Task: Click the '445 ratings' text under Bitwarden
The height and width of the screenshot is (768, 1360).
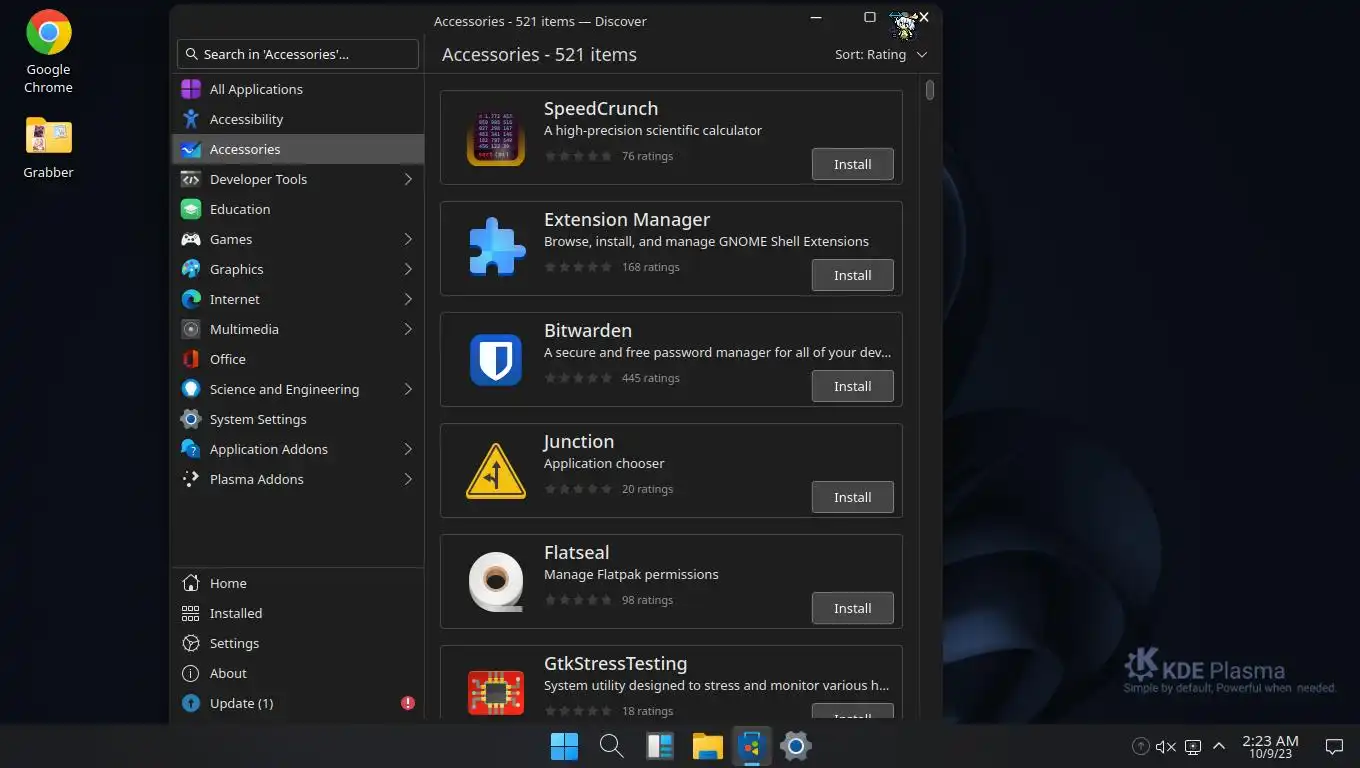Action: tap(650, 378)
